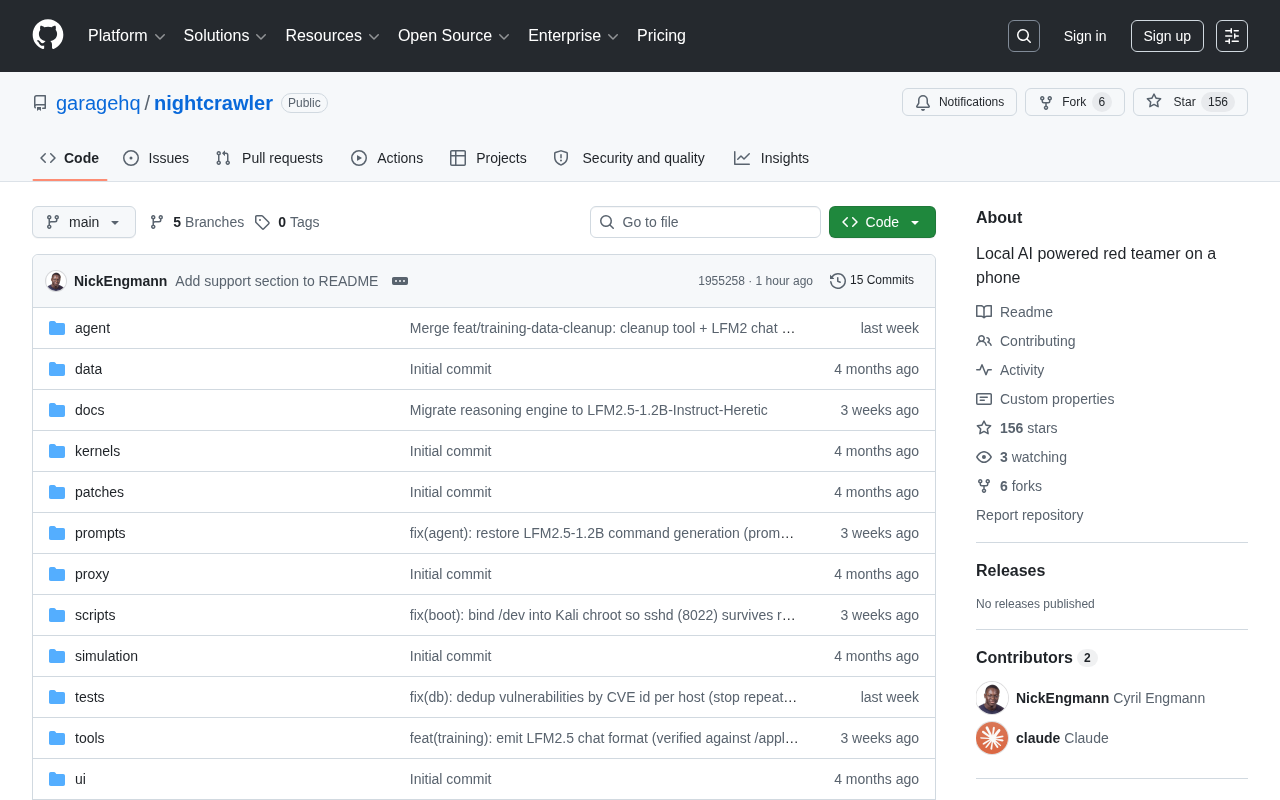Click the Sign in link
The height and width of the screenshot is (800, 1280).
coord(1085,36)
